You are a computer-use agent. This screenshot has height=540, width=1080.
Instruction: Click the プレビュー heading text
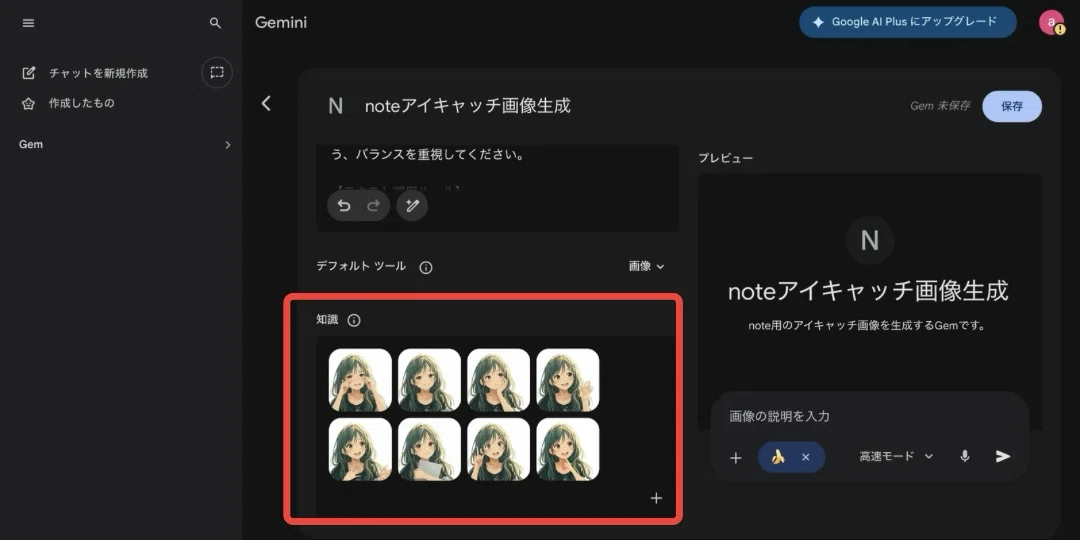point(725,158)
